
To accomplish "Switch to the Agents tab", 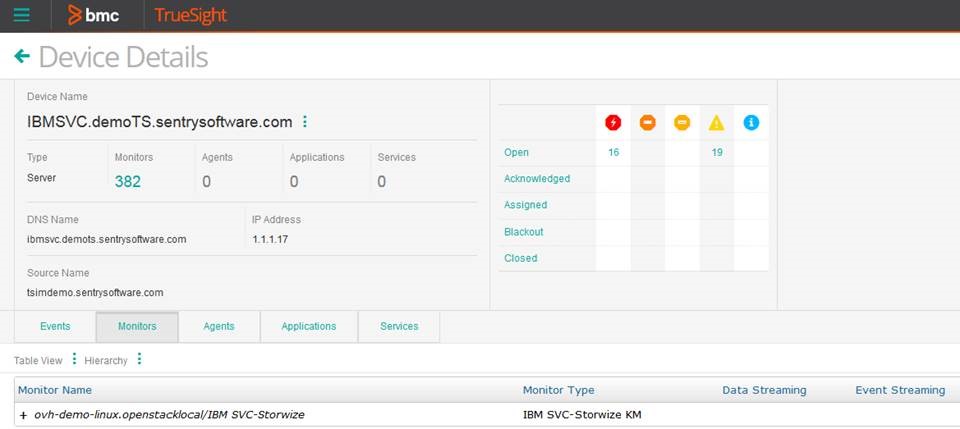I will click(x=219, y=326).
